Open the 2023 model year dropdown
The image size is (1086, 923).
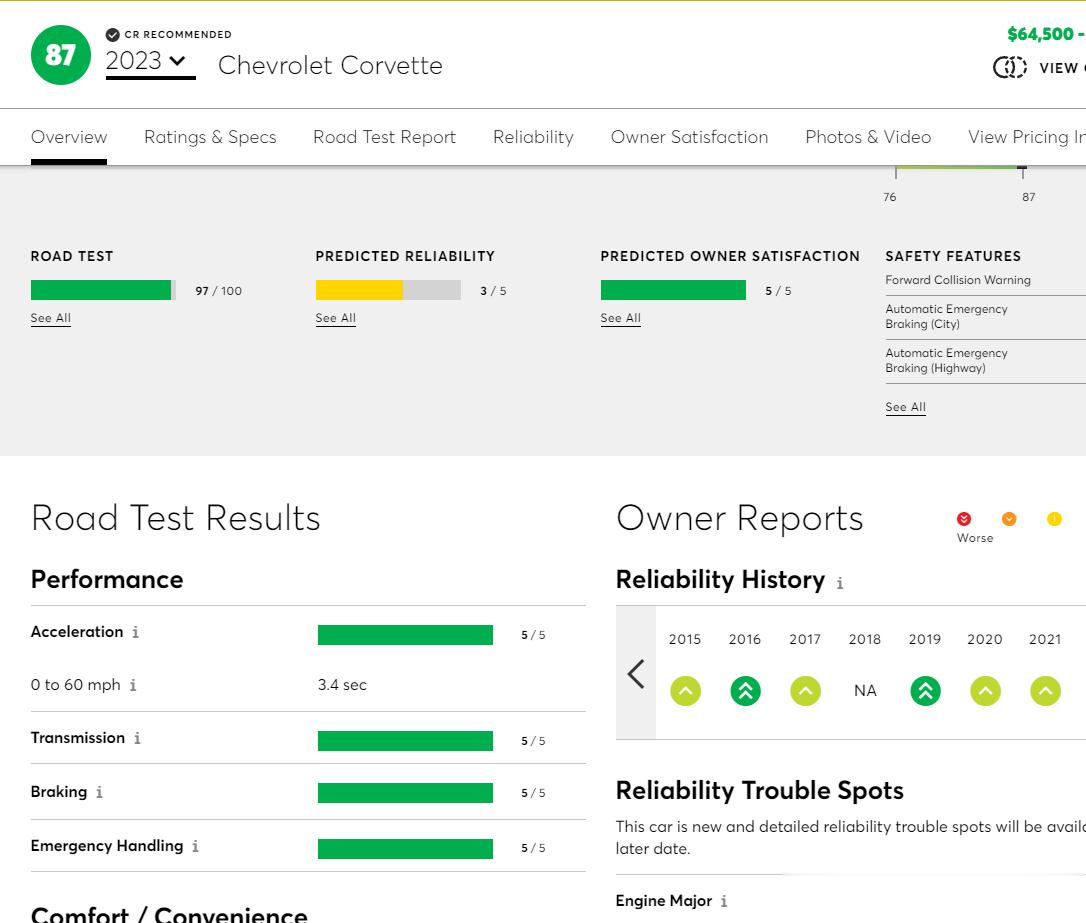pyautogui.click(x=150, y=62)
